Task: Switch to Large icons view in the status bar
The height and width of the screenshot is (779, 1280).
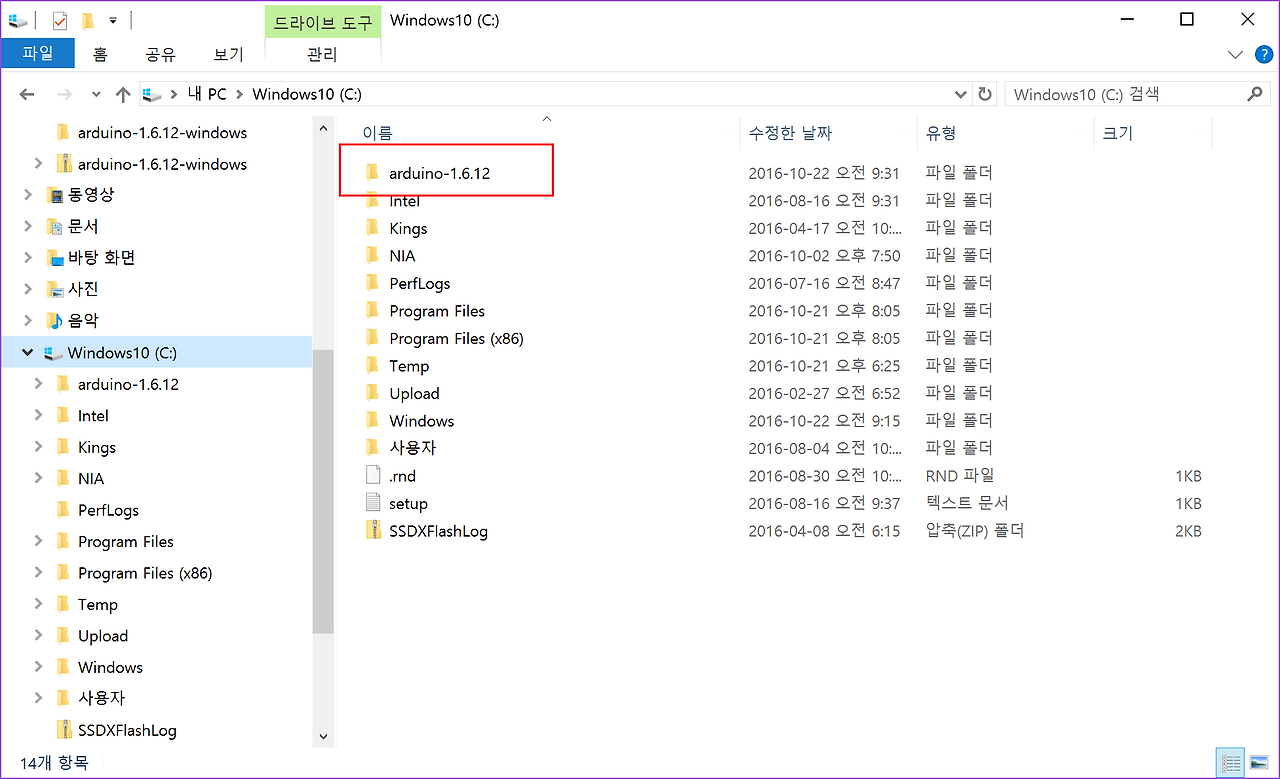Action: tap(1257, 763)
